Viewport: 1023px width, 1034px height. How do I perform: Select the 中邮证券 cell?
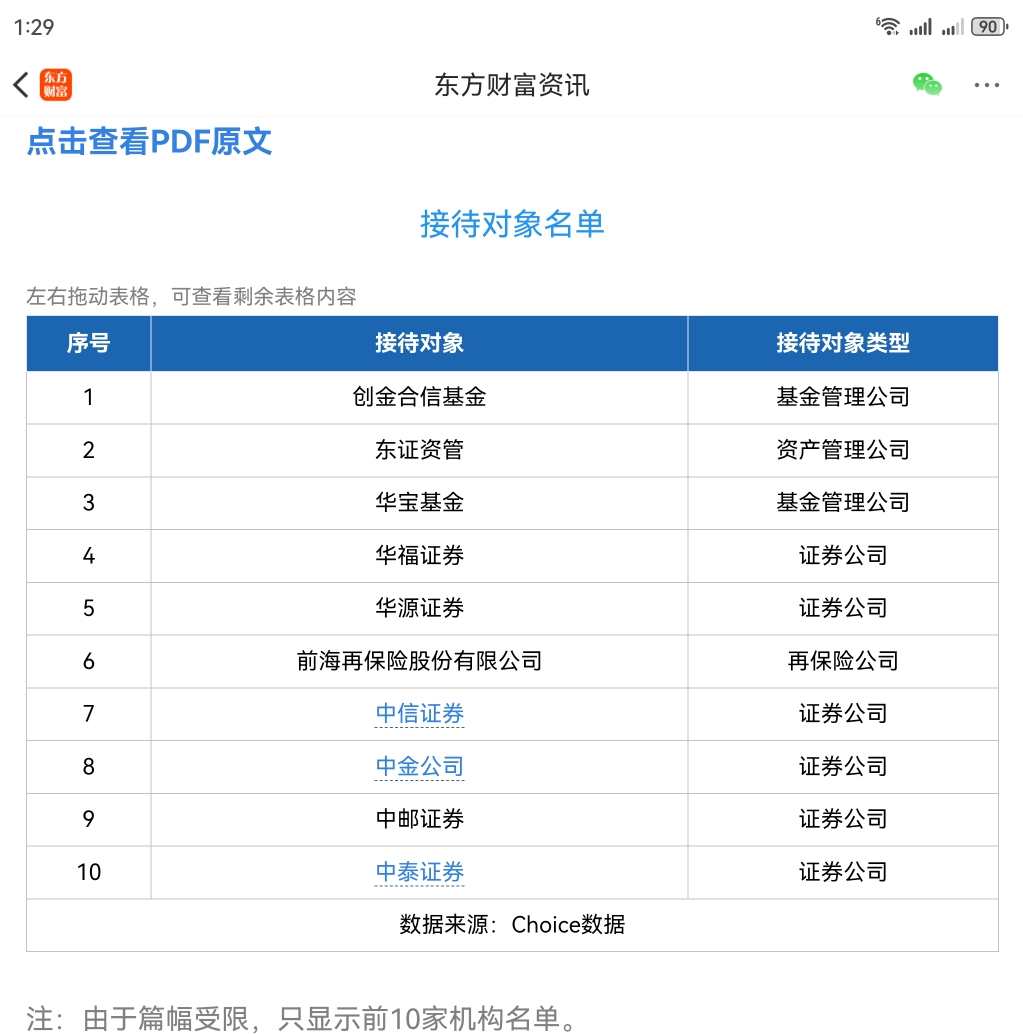tap(419, 819)
